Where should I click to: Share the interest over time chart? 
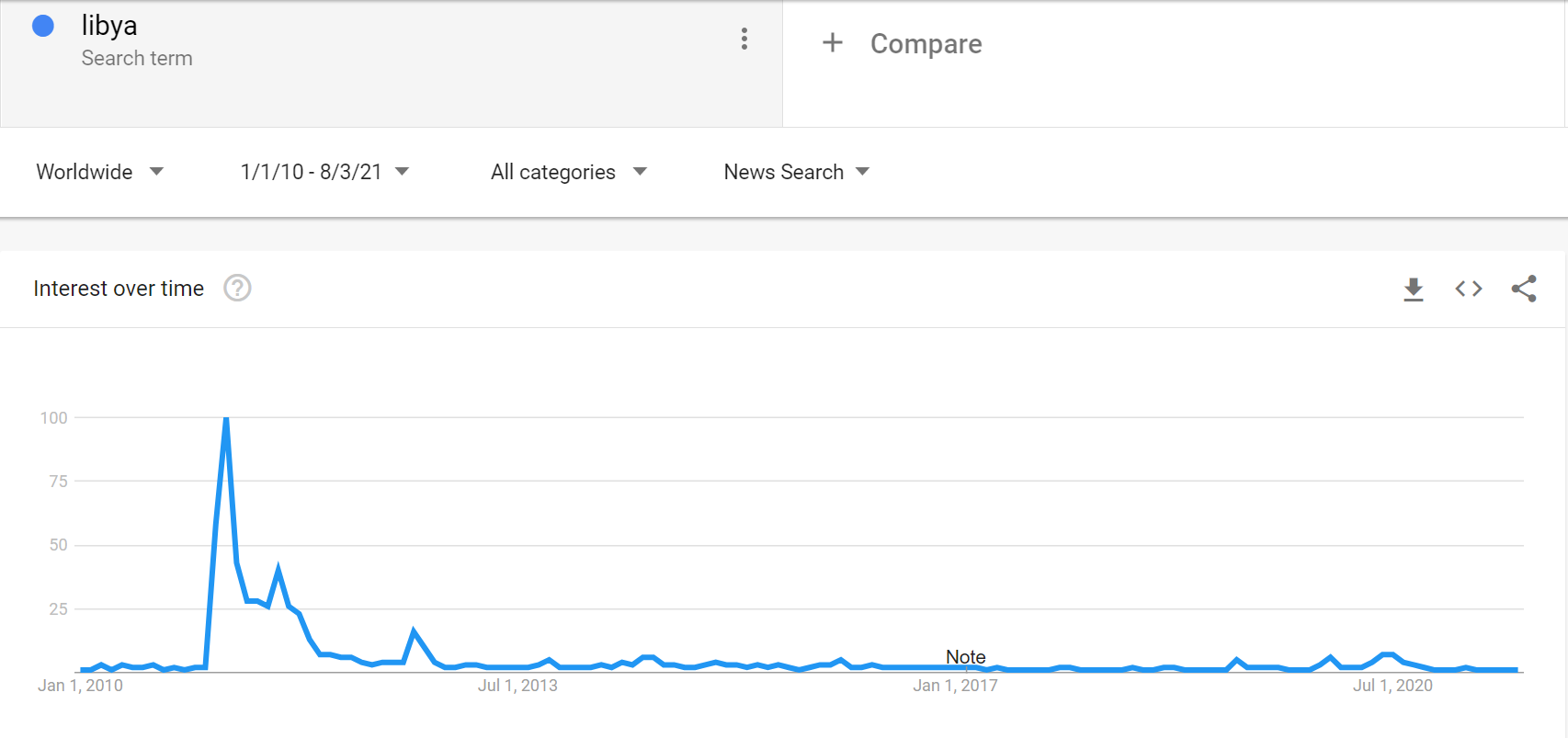[x=1525, y=288]
